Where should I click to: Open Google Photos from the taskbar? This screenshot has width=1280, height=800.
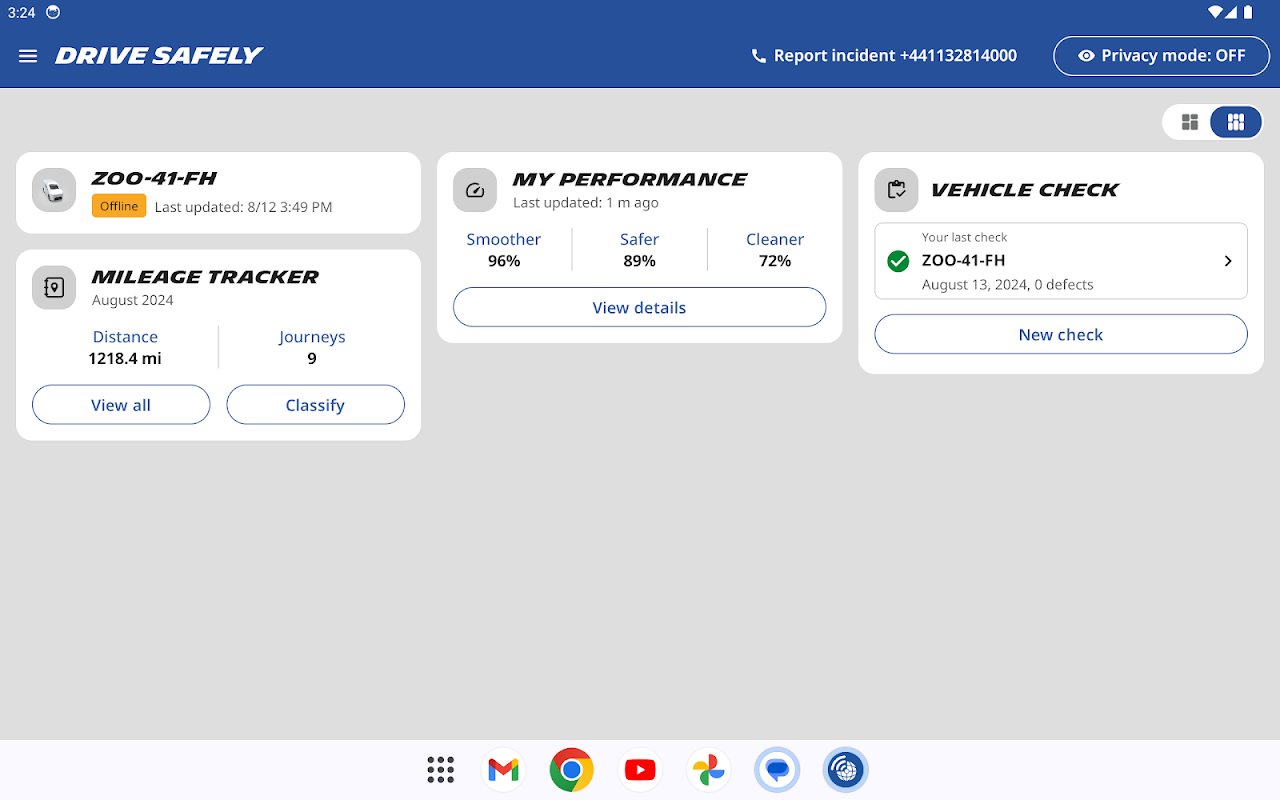[708, 770]
